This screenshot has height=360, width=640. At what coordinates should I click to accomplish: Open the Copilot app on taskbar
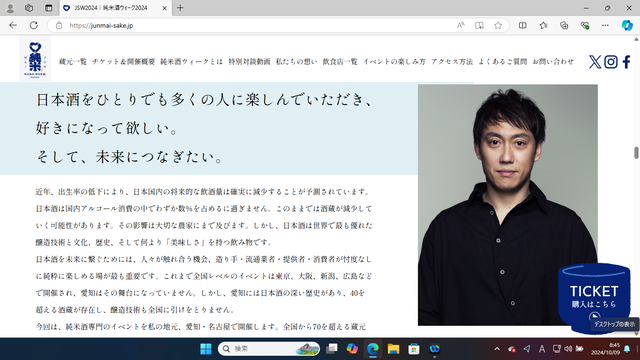pos(352,349)
